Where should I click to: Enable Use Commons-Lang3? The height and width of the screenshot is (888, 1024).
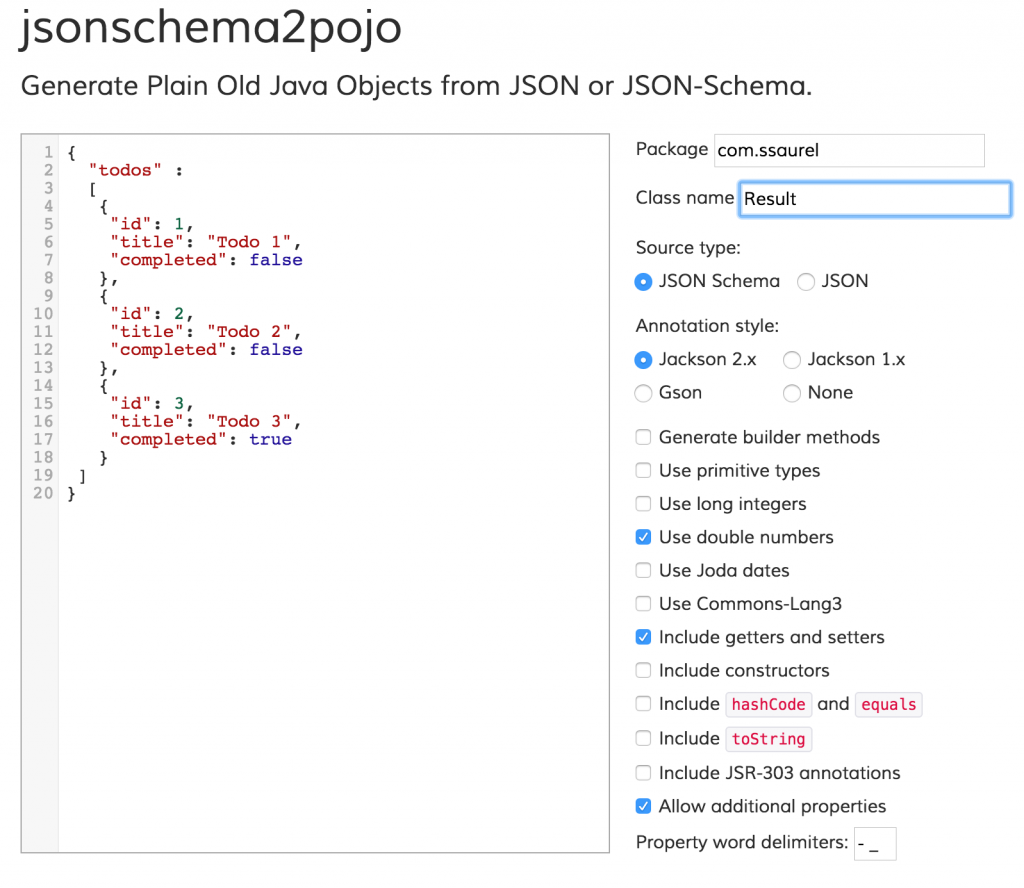pos(643,604)
